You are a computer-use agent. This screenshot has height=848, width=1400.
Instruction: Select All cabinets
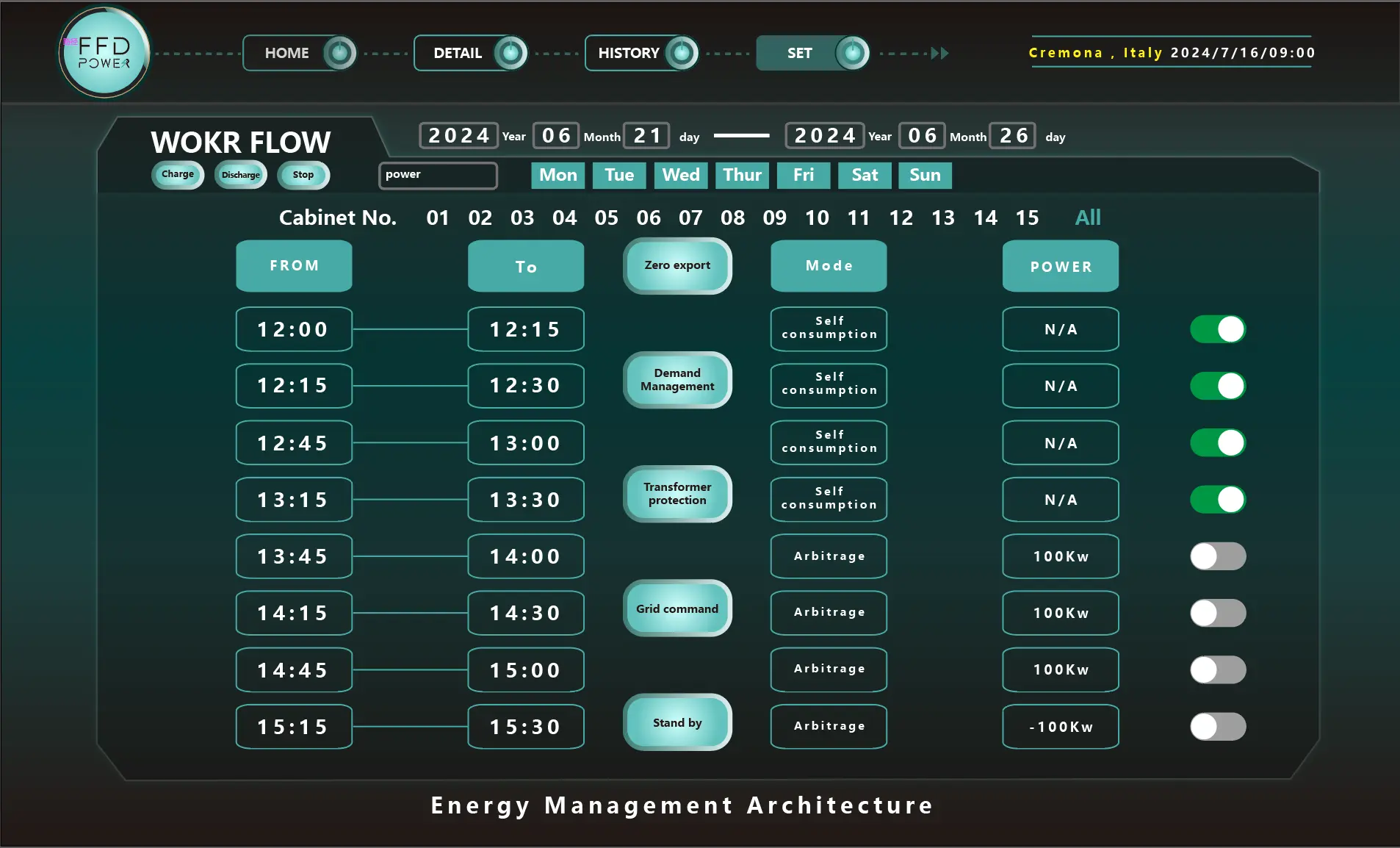[x=1087, y=218]
